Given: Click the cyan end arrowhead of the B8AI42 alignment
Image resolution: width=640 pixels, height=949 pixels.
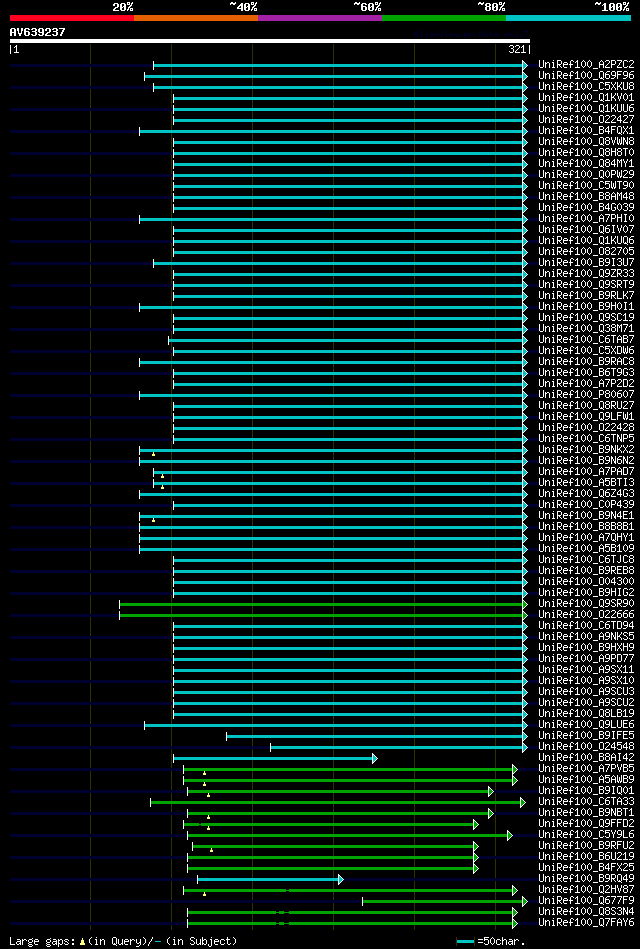Looking at the screenshot, I should tap(375, 758).
